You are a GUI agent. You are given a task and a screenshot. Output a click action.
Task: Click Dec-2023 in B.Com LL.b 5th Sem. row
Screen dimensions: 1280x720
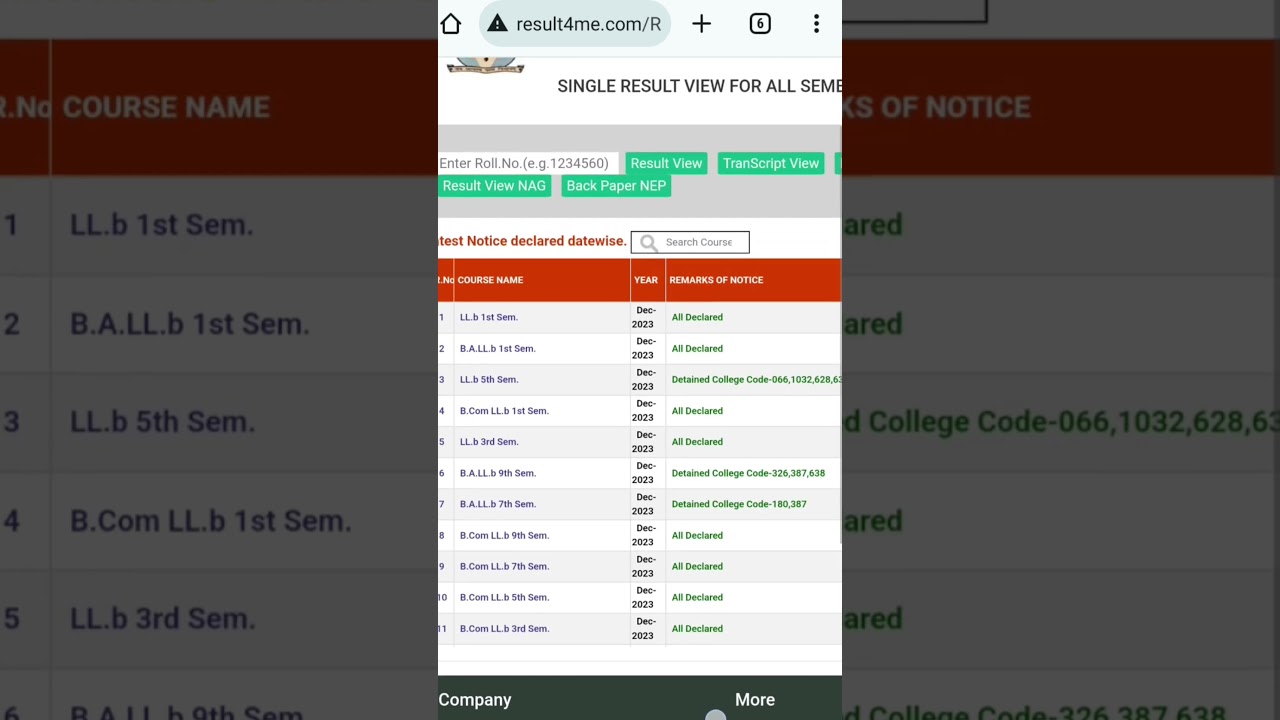pyautogui.click(x=645, y=597)
